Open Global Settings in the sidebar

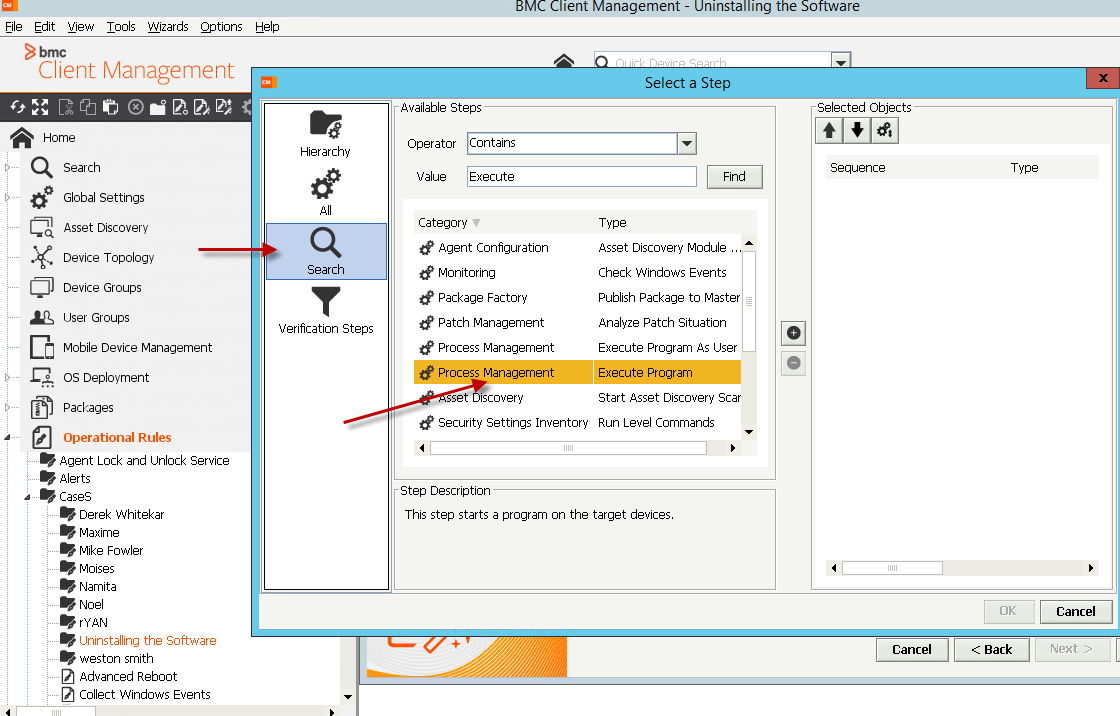[x=104, y=197]
